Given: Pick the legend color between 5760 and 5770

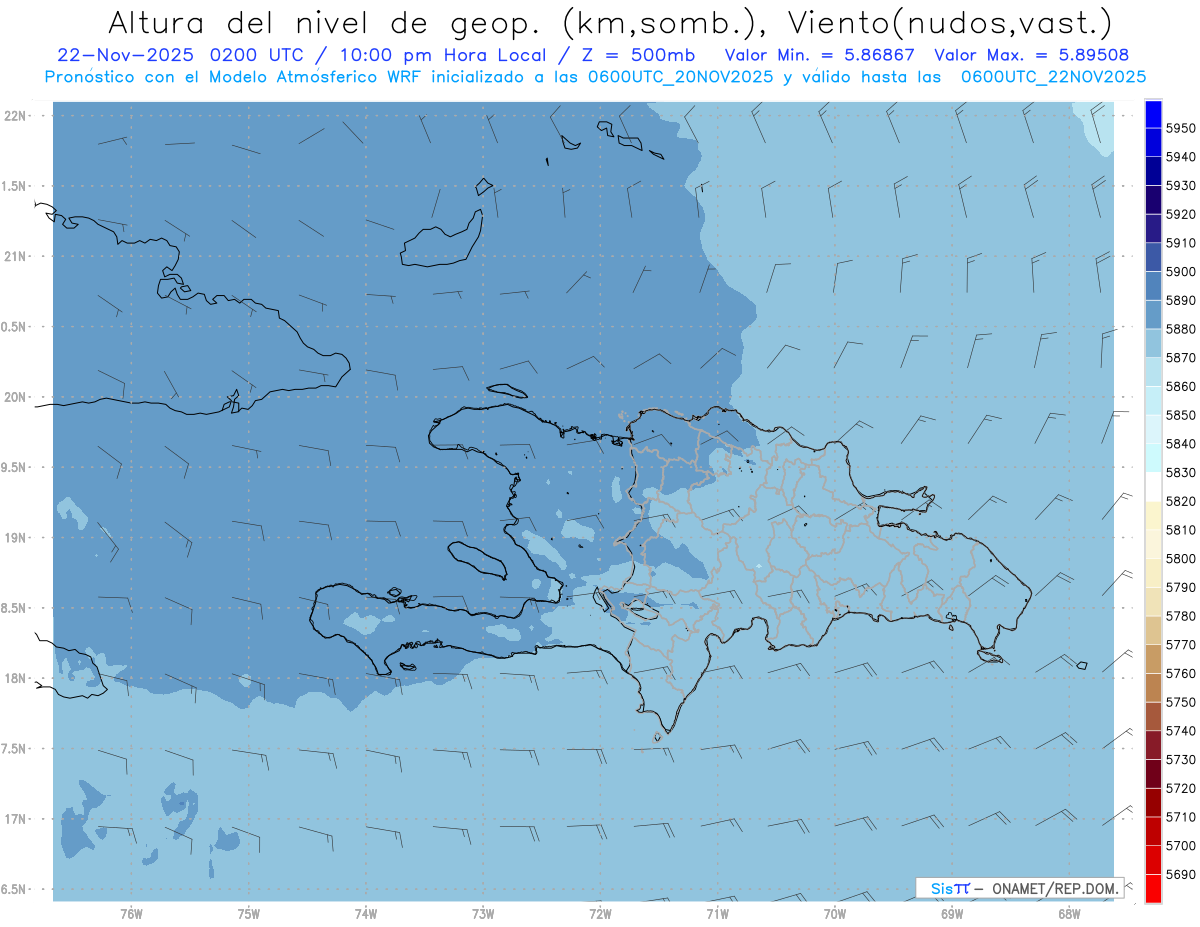Looking at the screenshot, I should pyautogui.click(x=1153, y=659).
